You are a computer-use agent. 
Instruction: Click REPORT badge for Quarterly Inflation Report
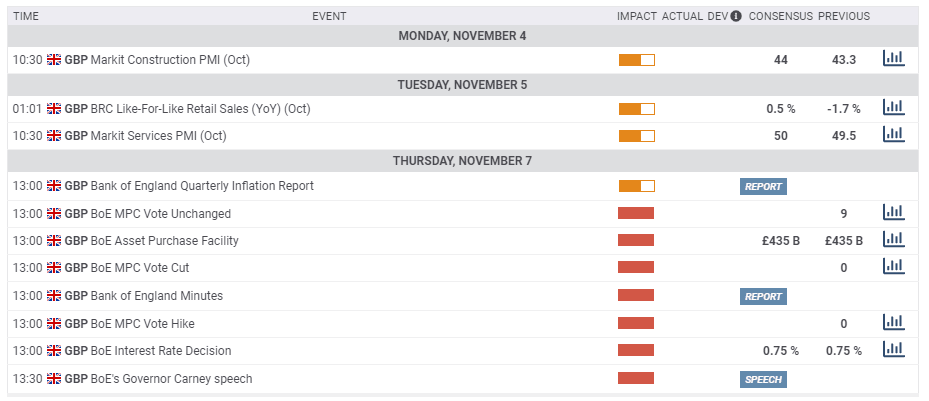click(x=763, y=186)
